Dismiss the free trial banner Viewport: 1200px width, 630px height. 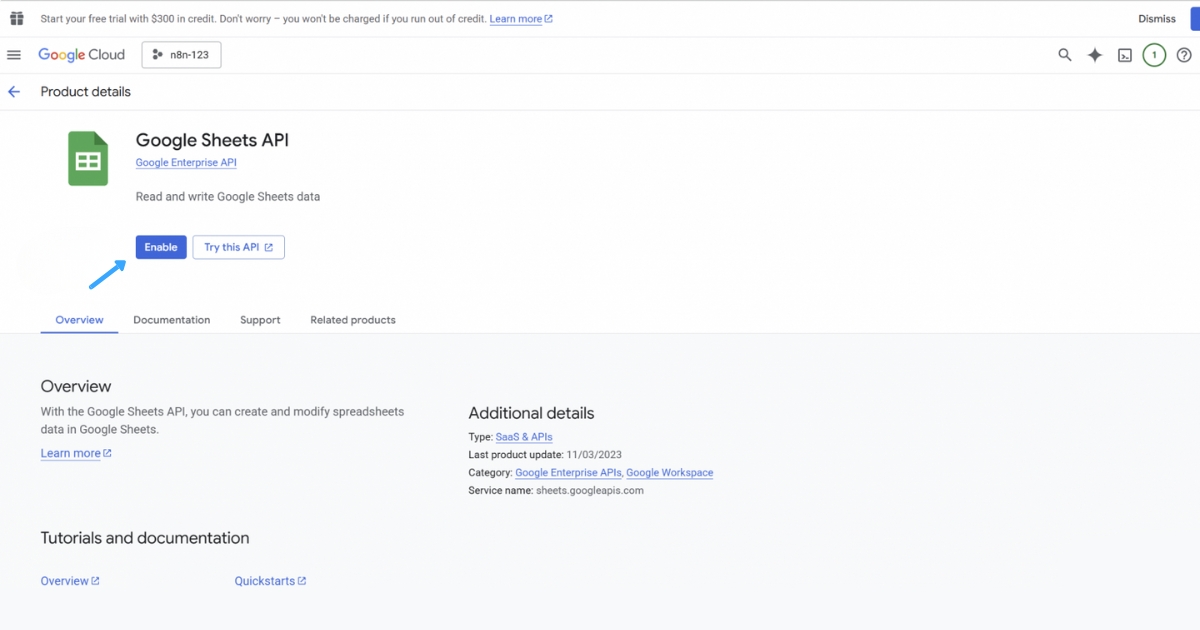(1156, 18)
